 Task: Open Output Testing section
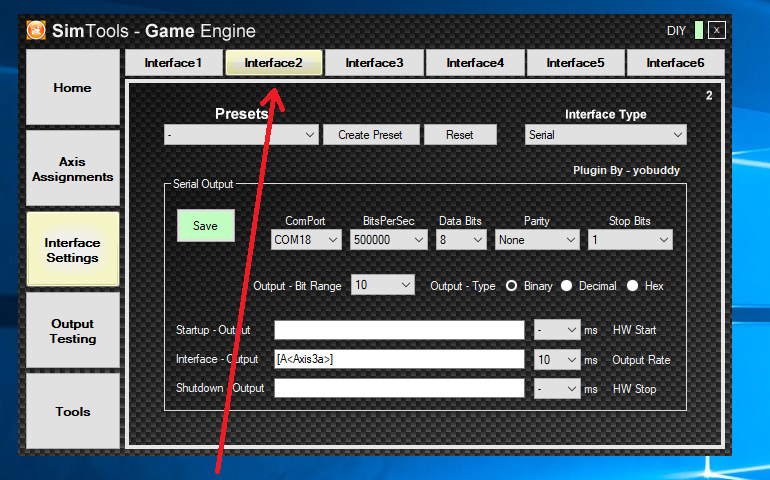tap(73, 331)
